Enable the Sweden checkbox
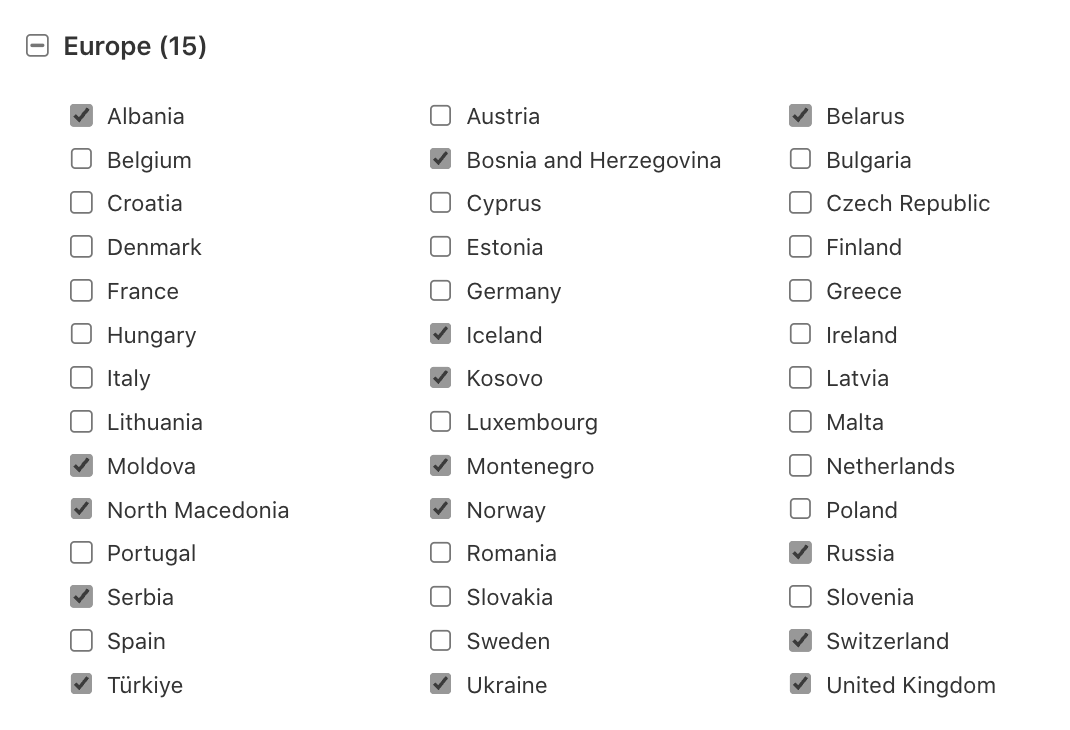The height and width of the screenshot is (730, 1070). [441, 641]
